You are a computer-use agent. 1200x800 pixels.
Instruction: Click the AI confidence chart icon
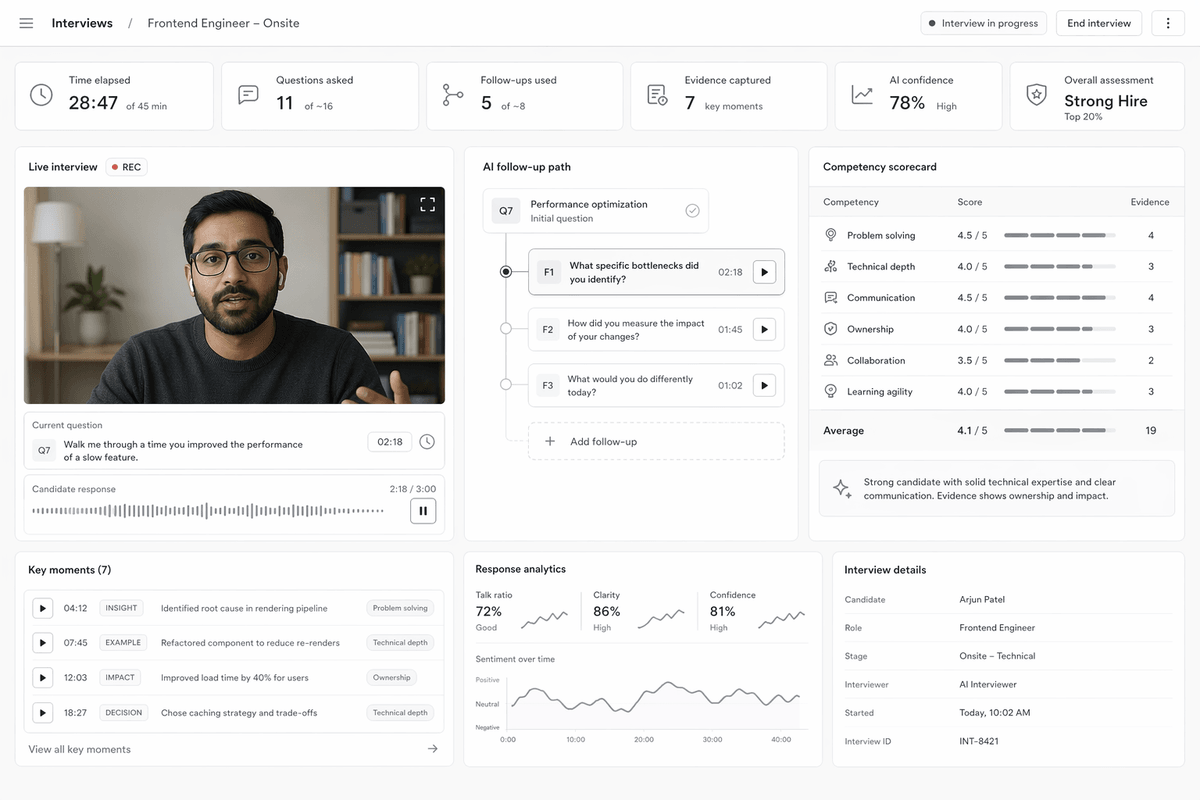862,95
